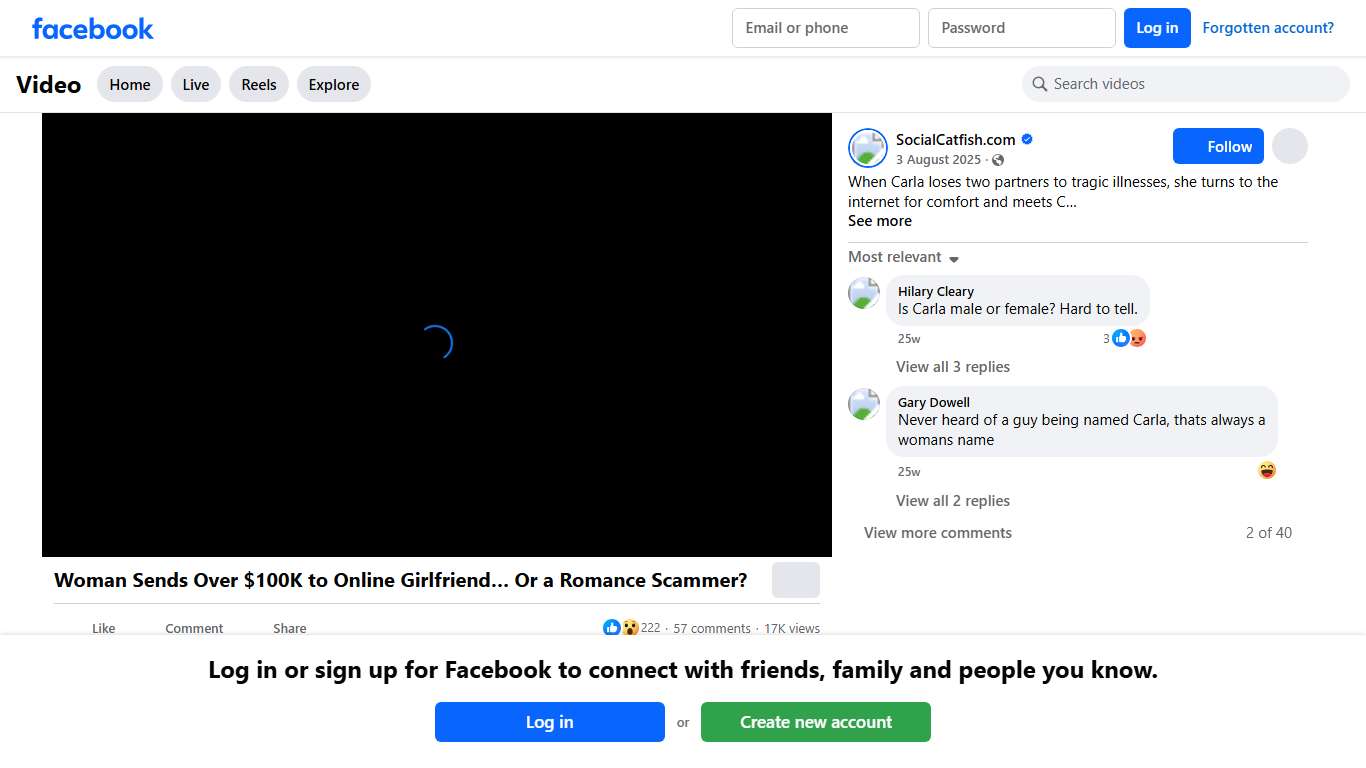The image size is (1366, 768).
Task: Expand View all 2 replies
Action: click(x=952, y=501)
